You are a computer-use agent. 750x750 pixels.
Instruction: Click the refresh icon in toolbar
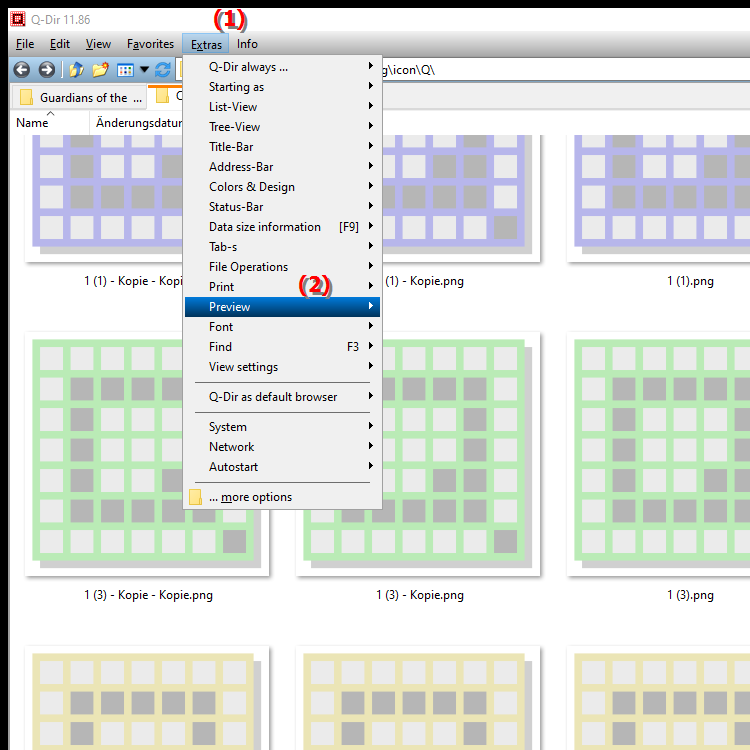click(163, 70)
